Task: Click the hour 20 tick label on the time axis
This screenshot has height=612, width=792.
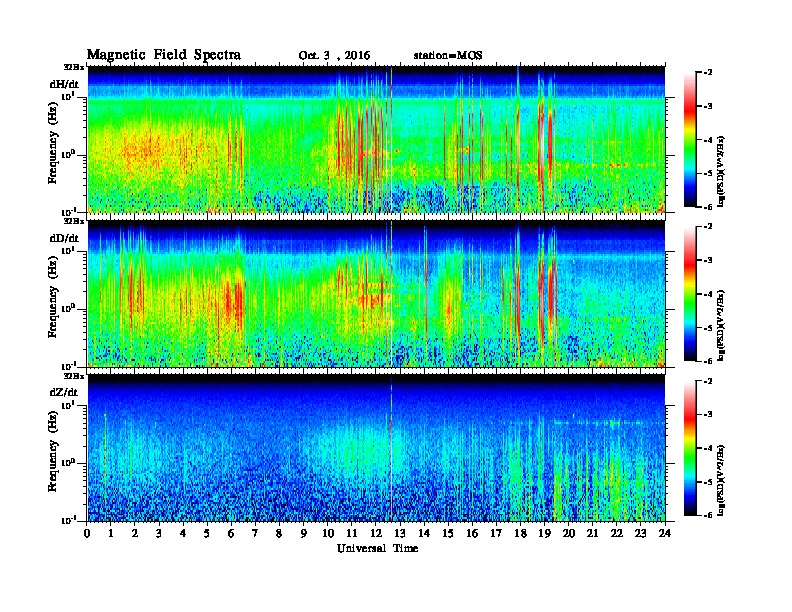Action: pyautogui.click(x=569, y=533)
